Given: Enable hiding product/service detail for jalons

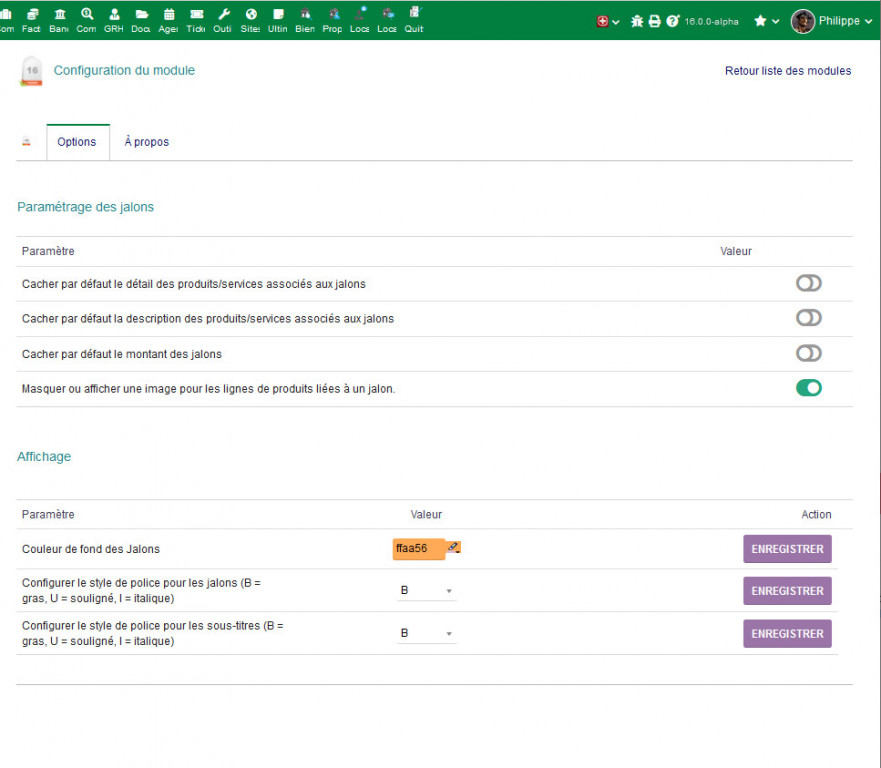Looking at the screenshot, I should click(x=808, y=284).
